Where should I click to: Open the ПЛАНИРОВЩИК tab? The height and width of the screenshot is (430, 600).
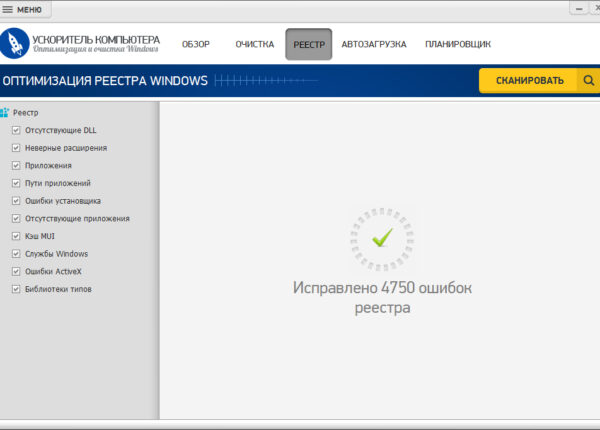(x=457, y=45)
